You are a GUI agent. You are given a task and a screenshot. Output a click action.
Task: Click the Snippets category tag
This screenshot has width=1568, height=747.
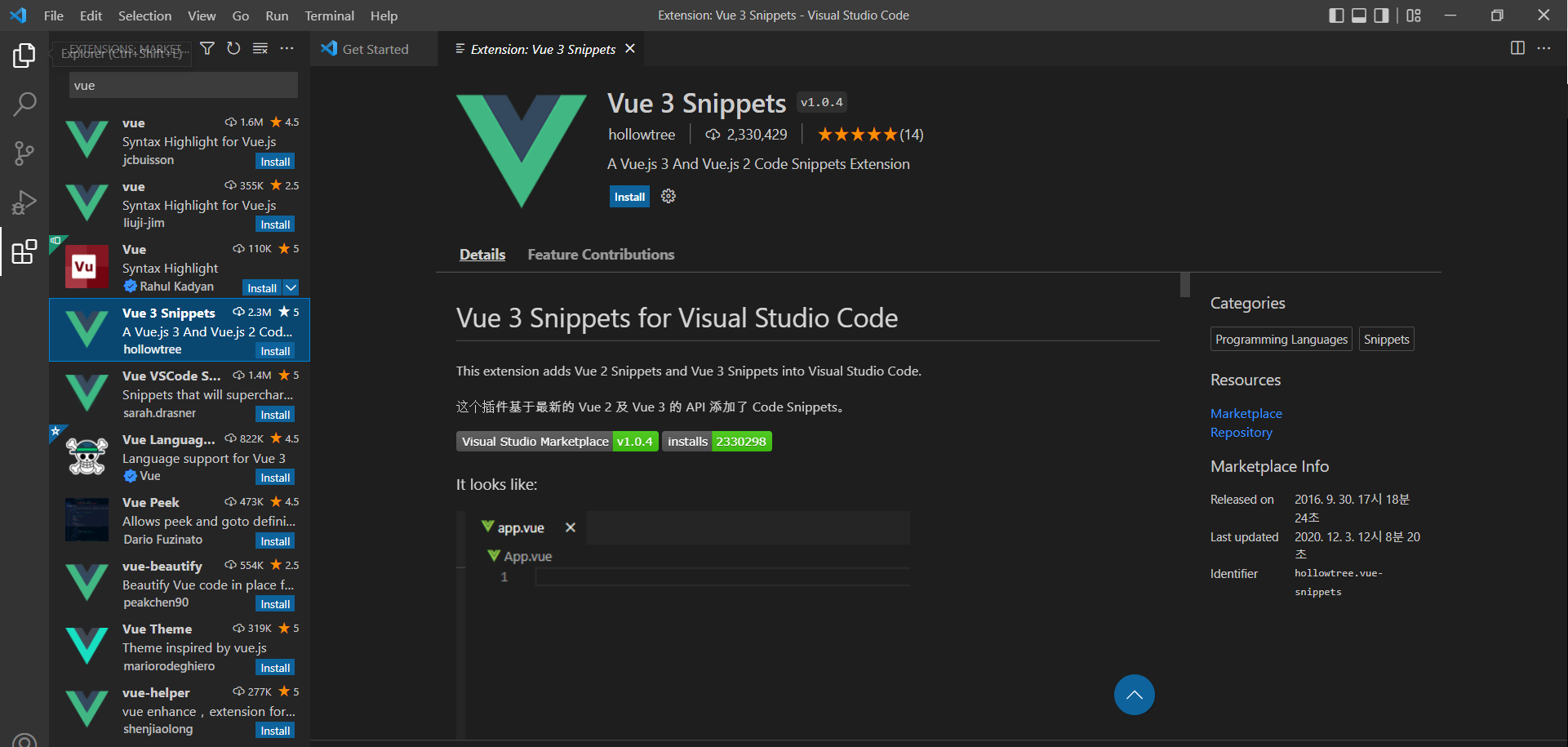1386,340
